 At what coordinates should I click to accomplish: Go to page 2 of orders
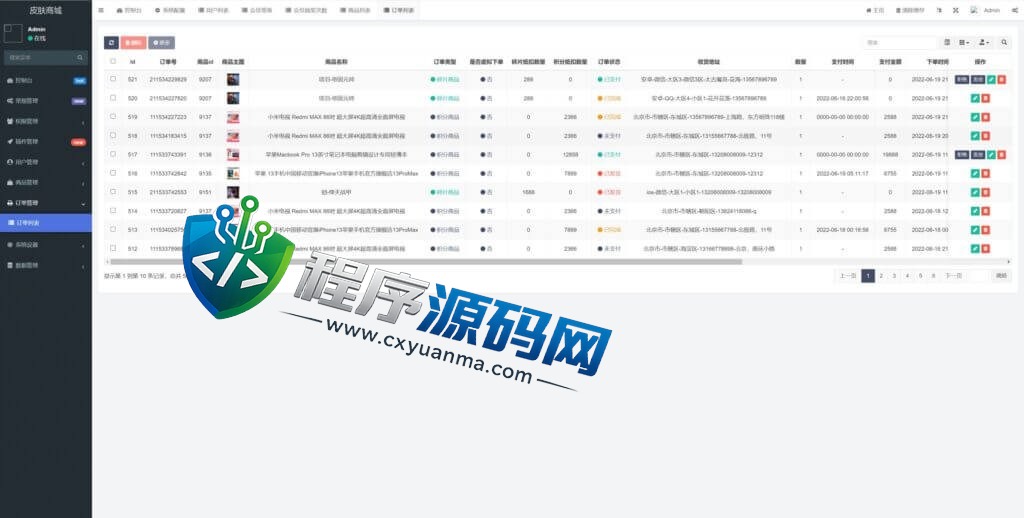pos(881,276)
